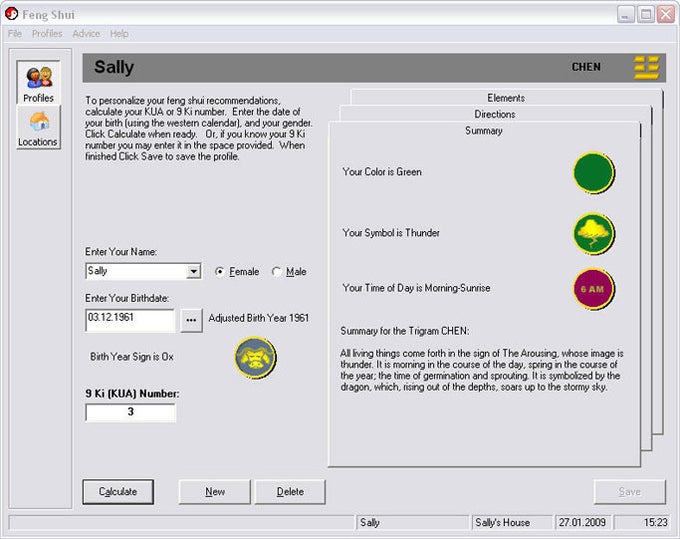Open the Locations house icon
680x539 pixels.
(39, 127)
